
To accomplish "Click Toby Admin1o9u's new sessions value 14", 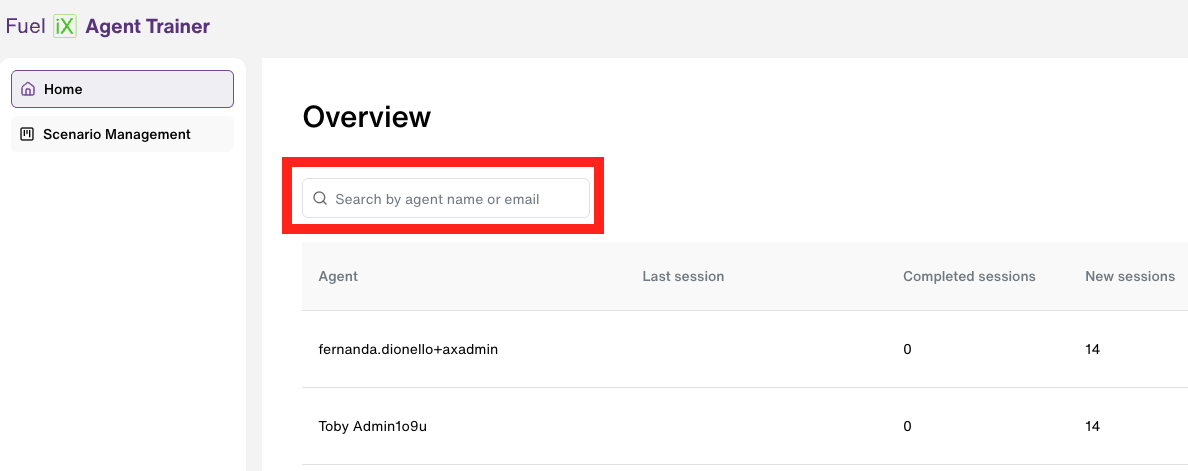I will click(x=1093, y=426).
